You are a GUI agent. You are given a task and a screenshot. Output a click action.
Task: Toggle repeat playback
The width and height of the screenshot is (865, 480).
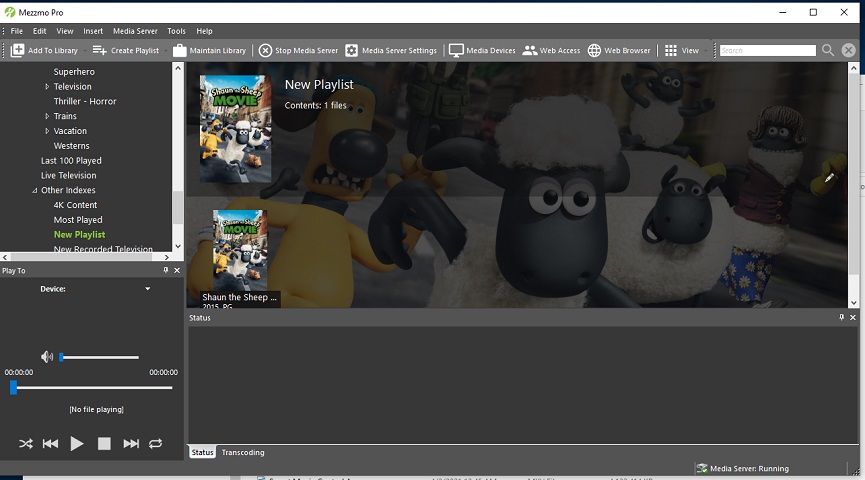pos(156,444)
